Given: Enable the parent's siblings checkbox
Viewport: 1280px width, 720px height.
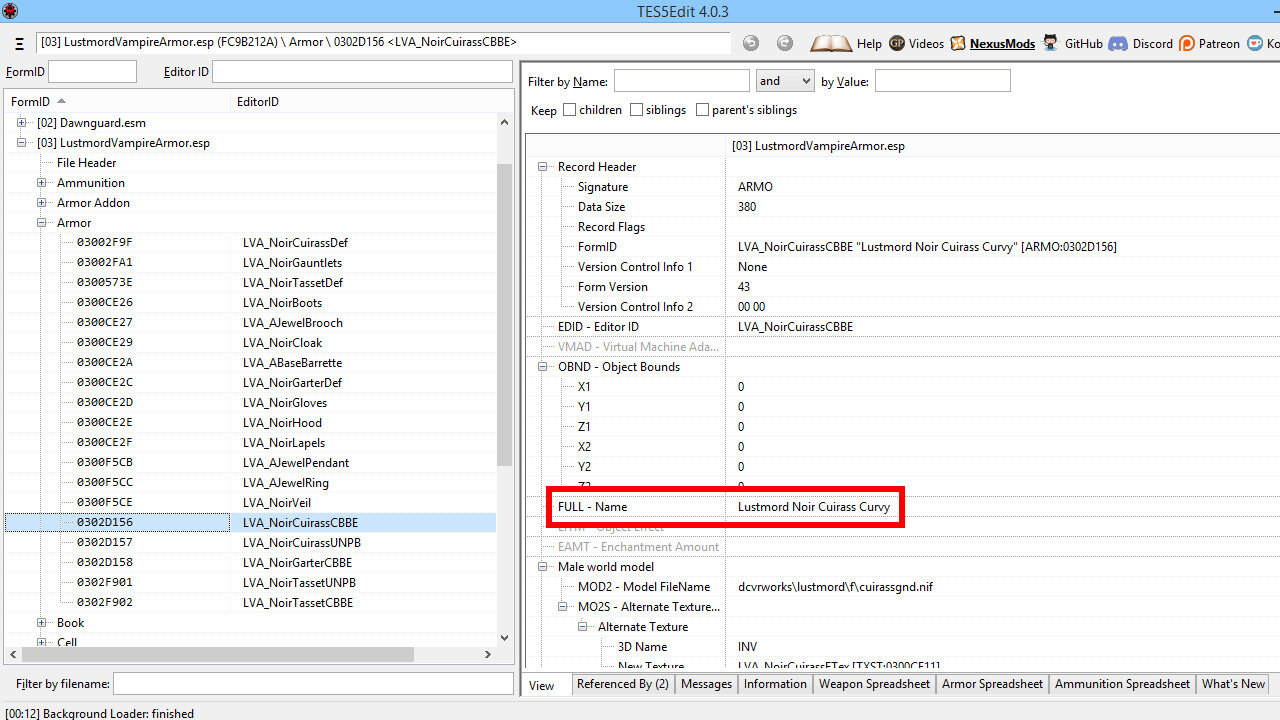Looking at the screenshot, I should pyautogui.click(x=702, y=110).
